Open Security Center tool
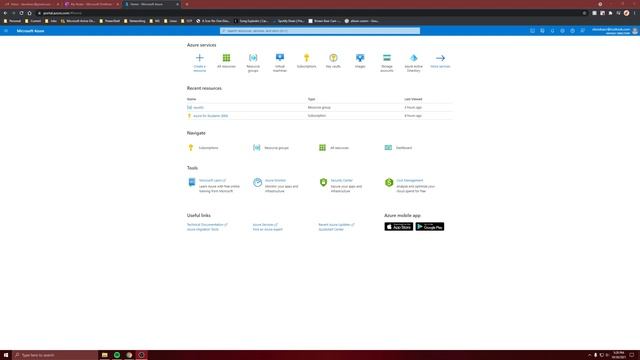 point(342,180)
